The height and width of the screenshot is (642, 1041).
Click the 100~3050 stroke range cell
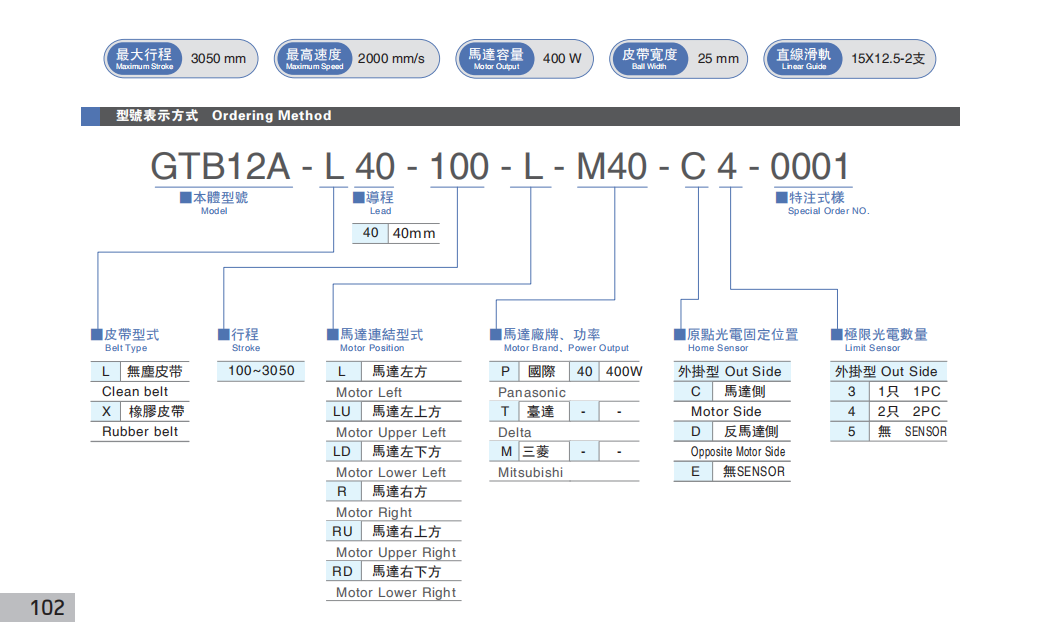[261, 371]
